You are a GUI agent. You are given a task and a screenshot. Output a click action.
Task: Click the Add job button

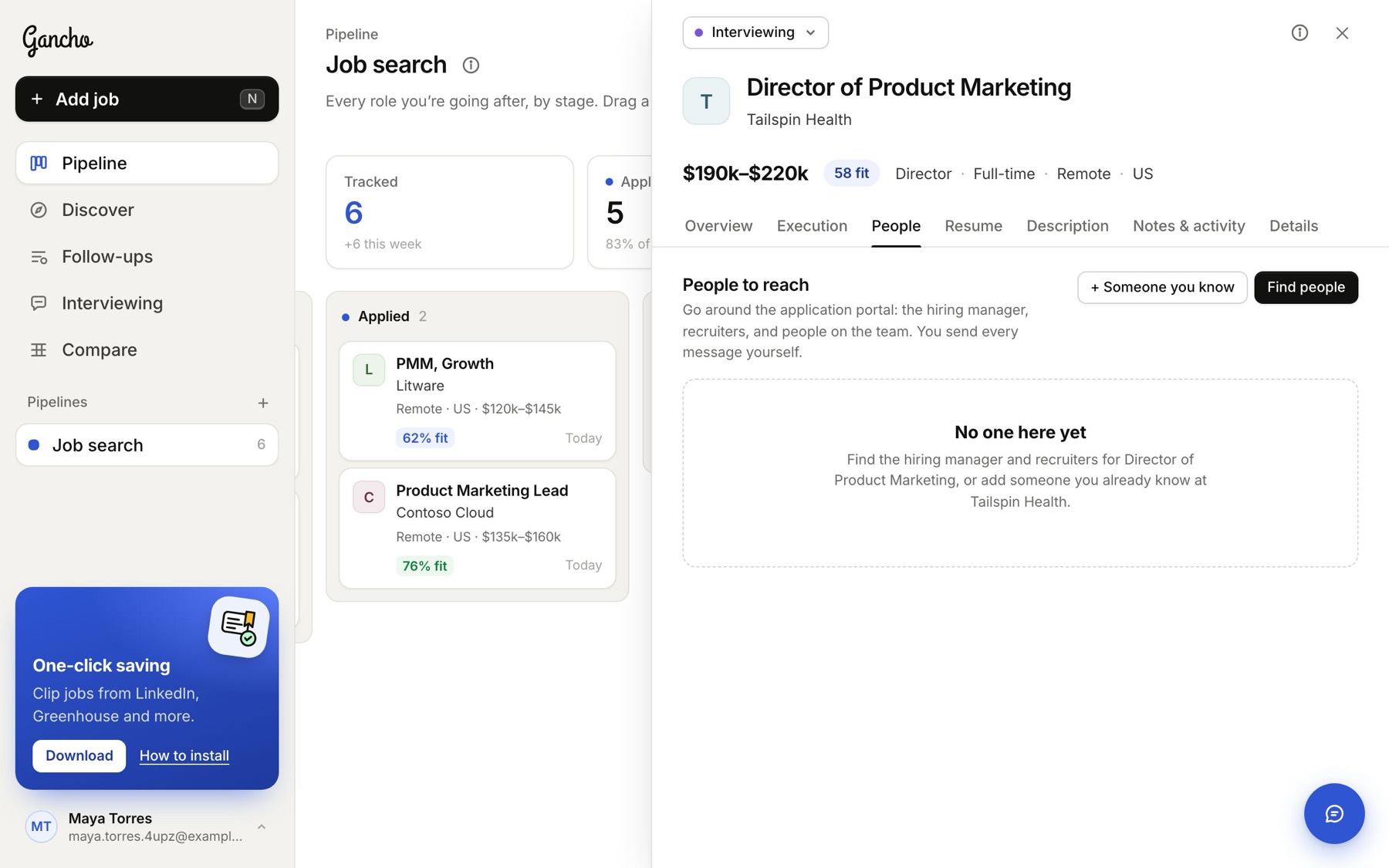click(x=147, y=99)
